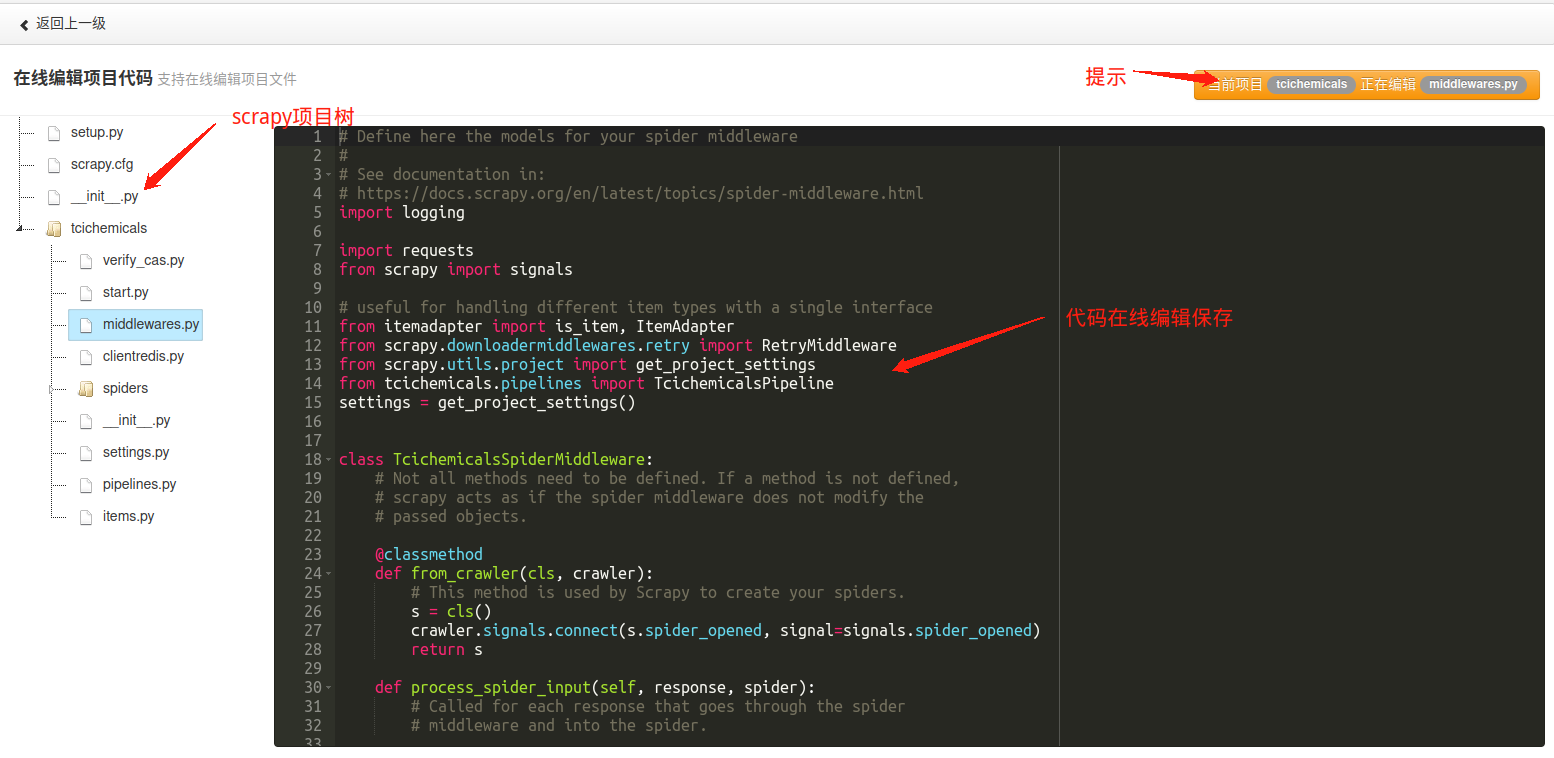The width and height of the screenshot is (1554, 758).
Task: Open items.py file
Action: point(128,516)
